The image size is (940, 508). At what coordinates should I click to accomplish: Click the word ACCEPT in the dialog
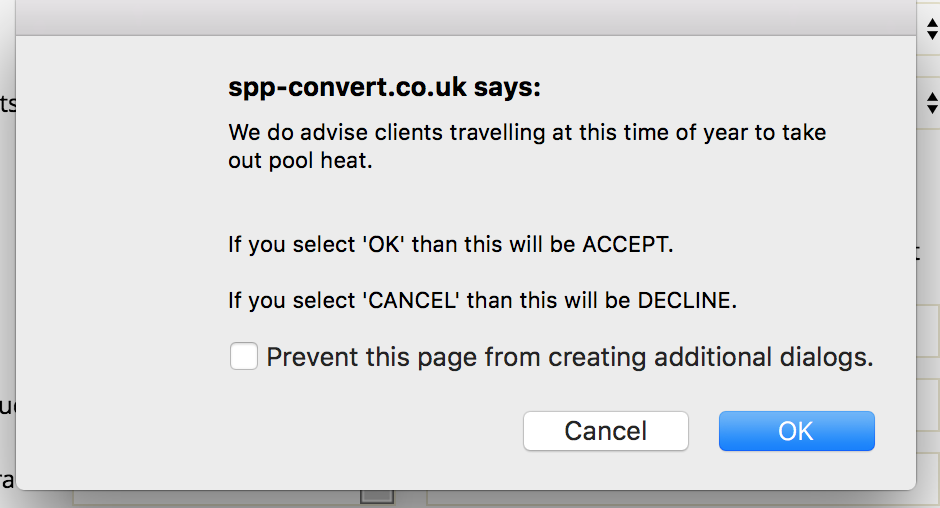627,244
